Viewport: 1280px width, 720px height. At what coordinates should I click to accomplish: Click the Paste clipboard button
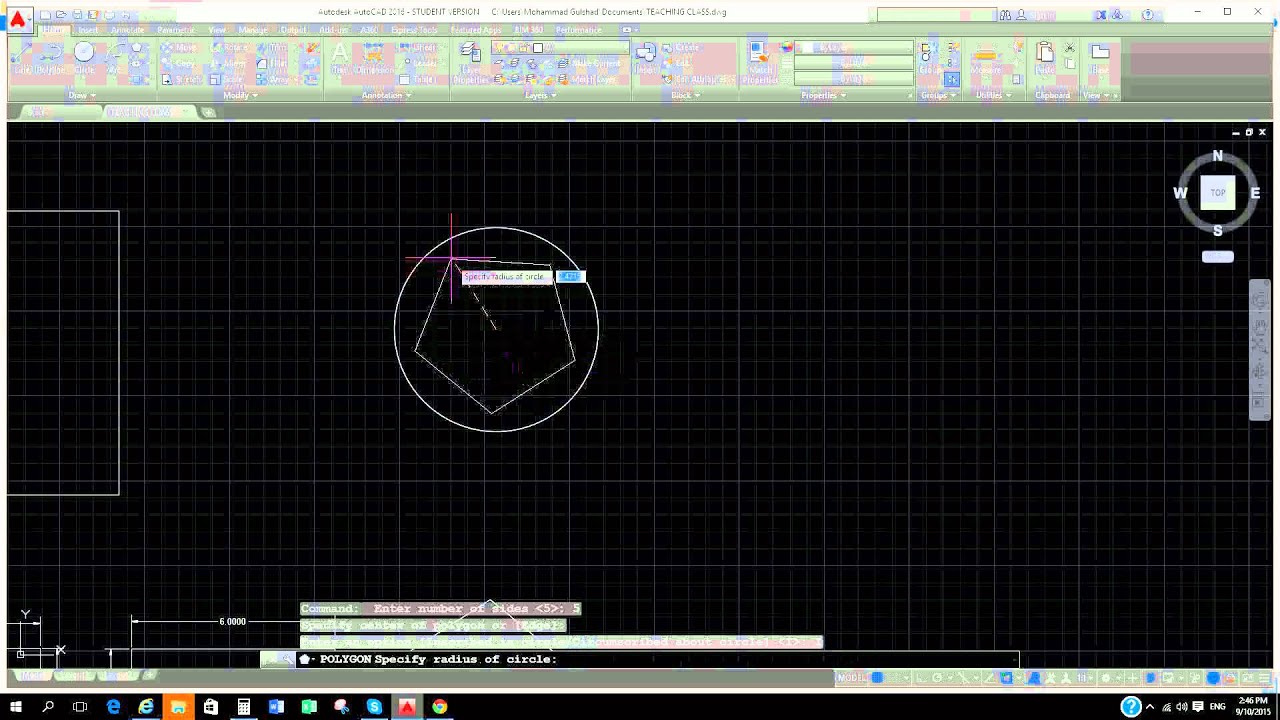tap(1045, 58)
